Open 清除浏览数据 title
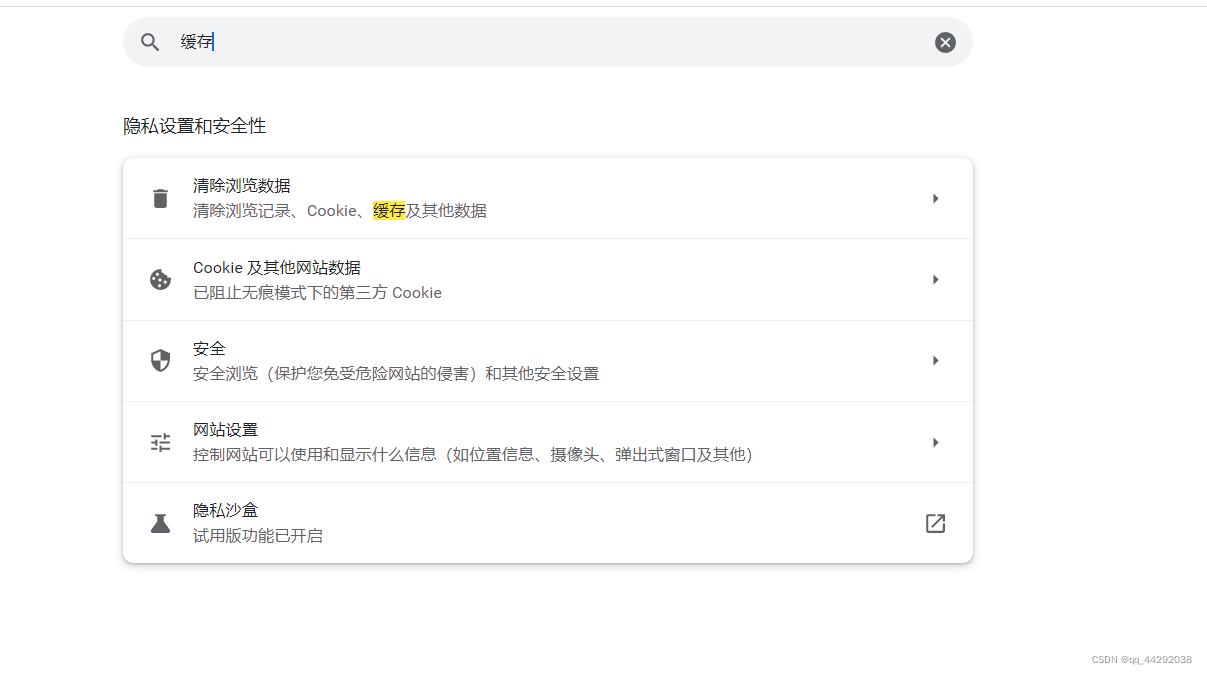 [x=242, y=186]
